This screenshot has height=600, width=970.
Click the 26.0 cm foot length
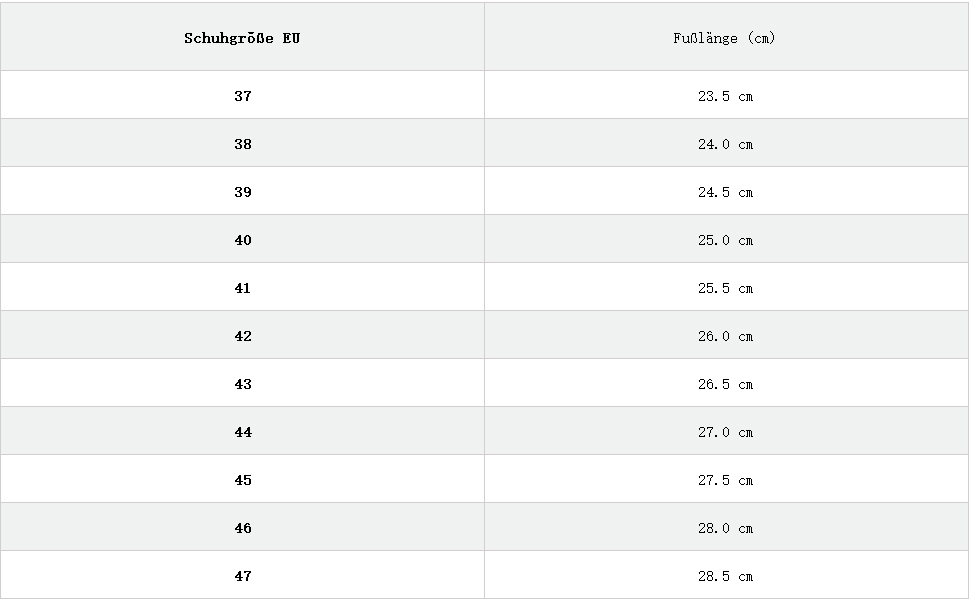(x=725, y=336)
